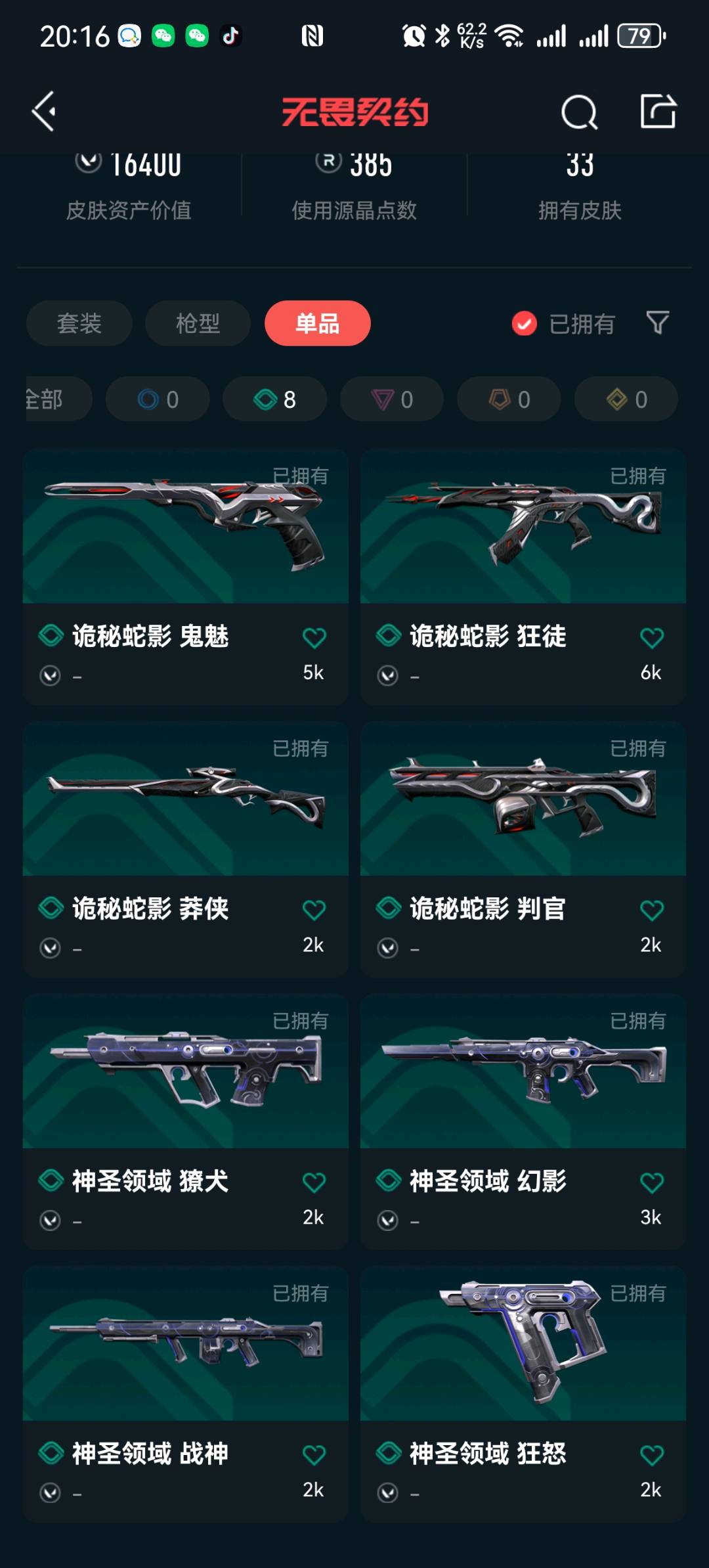Tap heart on 神圣领域 獠犬 card

314,1182
